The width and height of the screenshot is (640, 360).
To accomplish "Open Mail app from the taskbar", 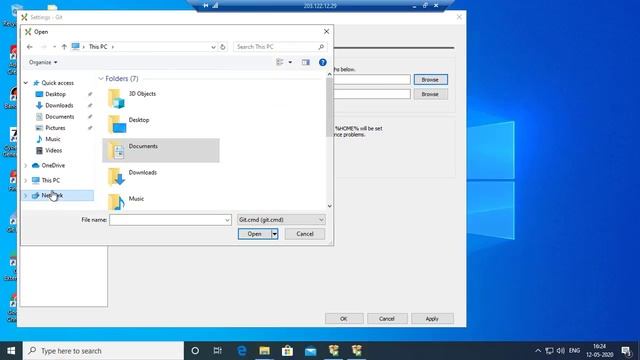I will pos(311,351).
